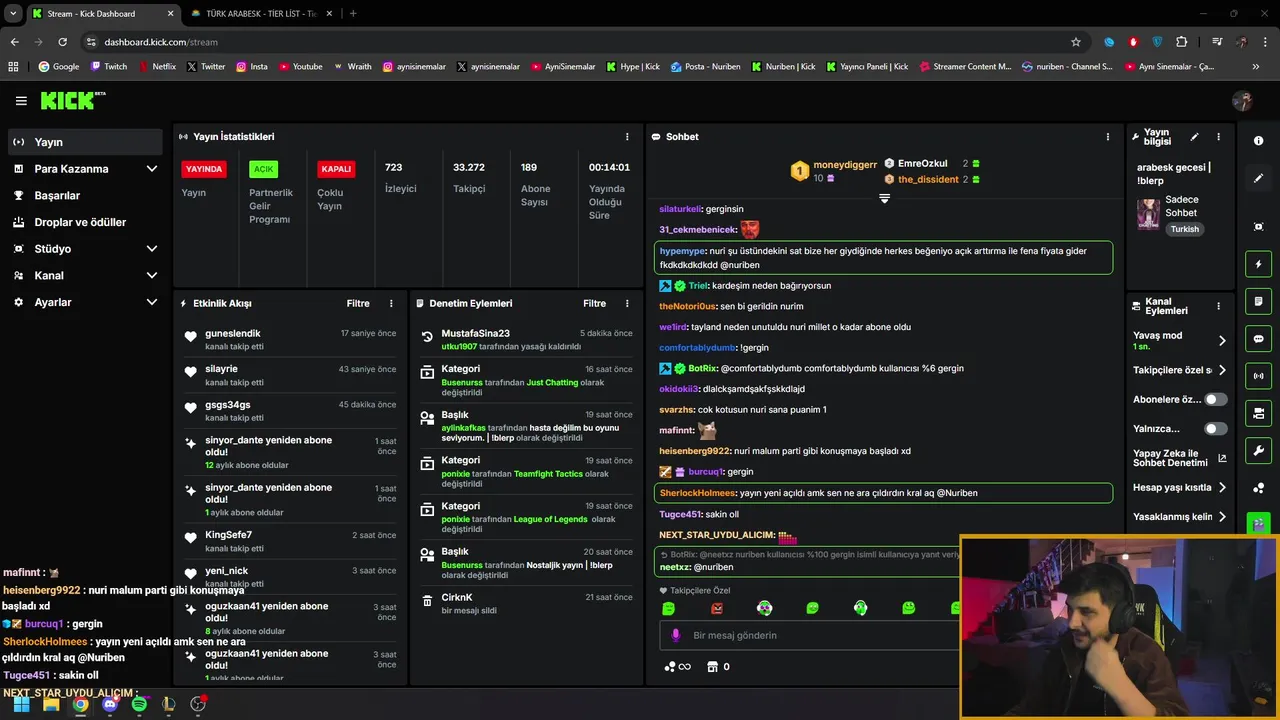Open Filtre in Denetim Eylemleri panel
This screenshot has height=720, width=1280.
pos(595,303)
